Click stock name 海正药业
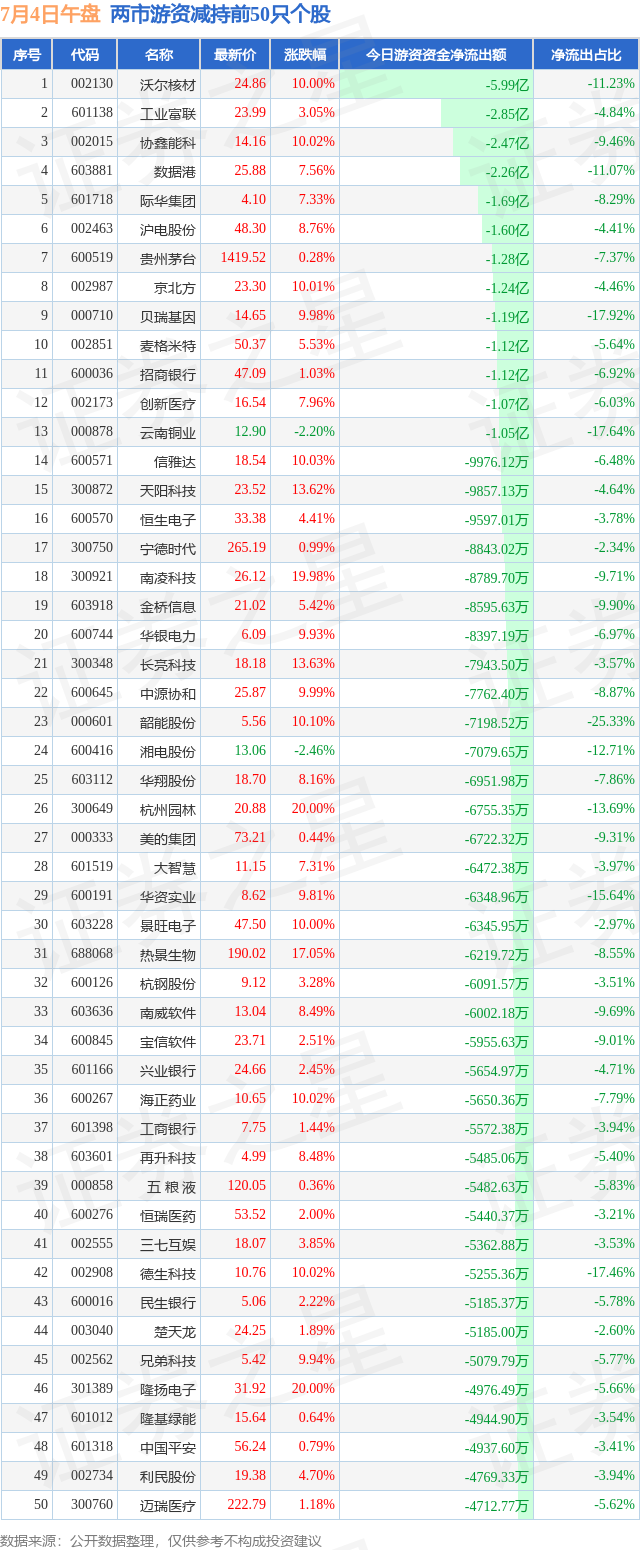 tap(168, 1099)
